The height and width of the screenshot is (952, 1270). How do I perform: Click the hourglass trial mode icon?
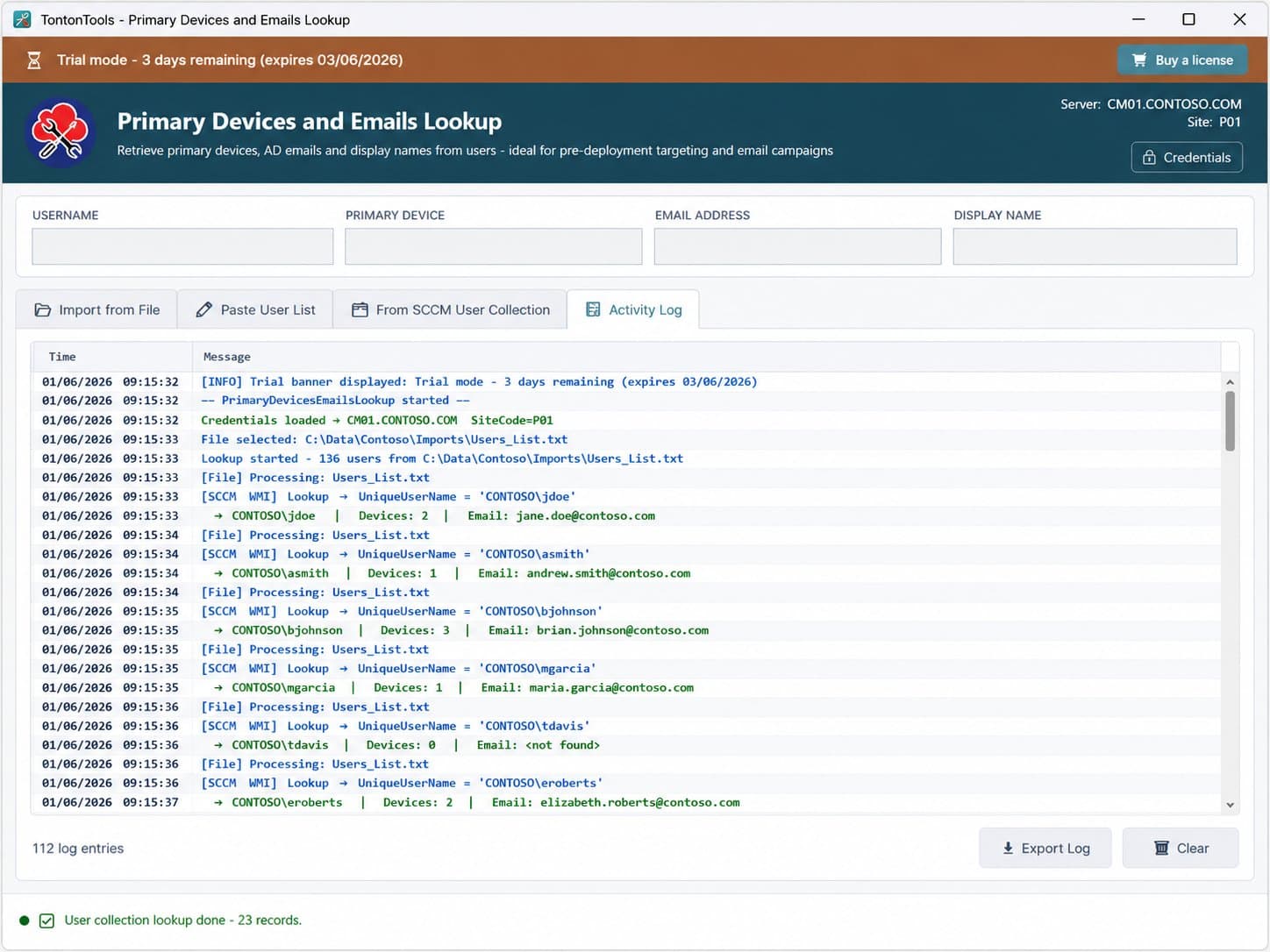click(34, 60)
